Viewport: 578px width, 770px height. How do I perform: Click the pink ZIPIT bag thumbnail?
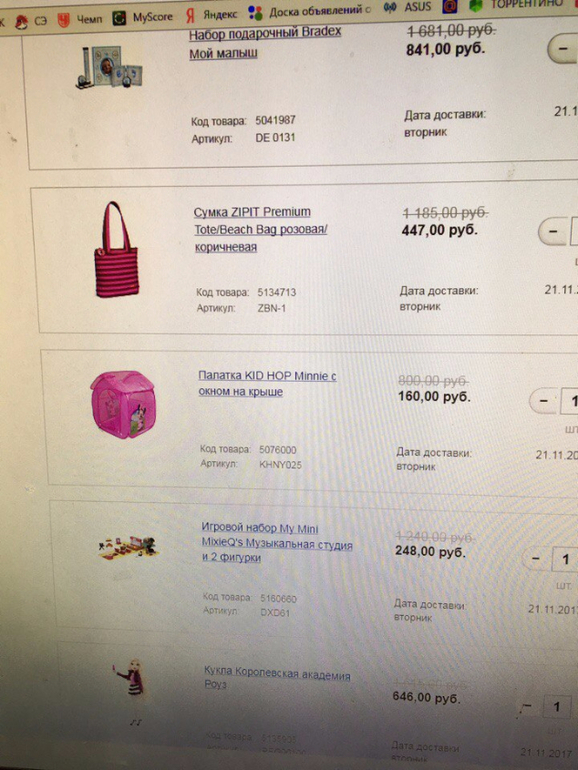pyautogui.click(x=116, y=249)
